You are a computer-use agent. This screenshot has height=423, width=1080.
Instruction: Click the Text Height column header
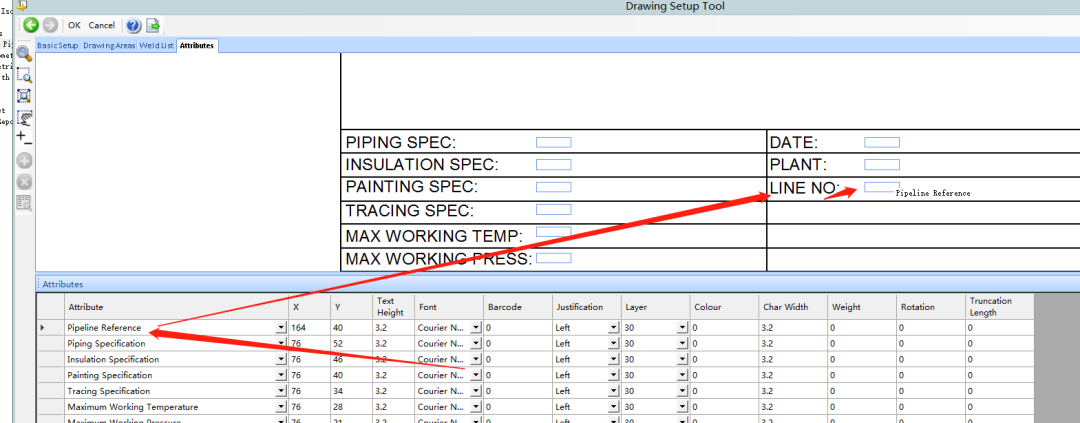coord(393,307)
